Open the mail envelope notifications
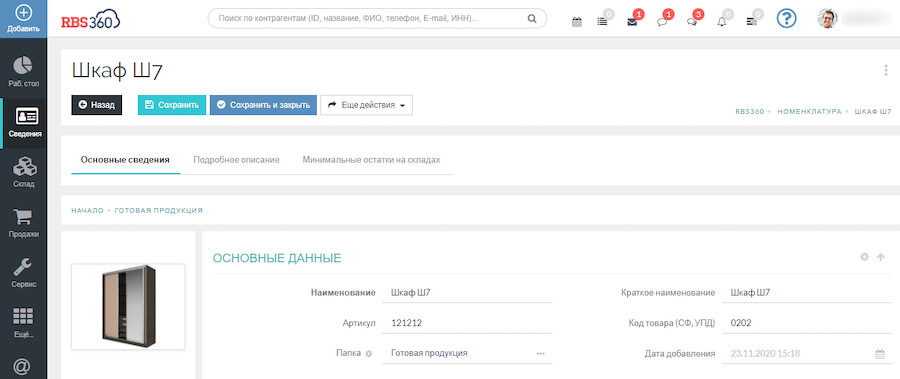 click(632, 22)
